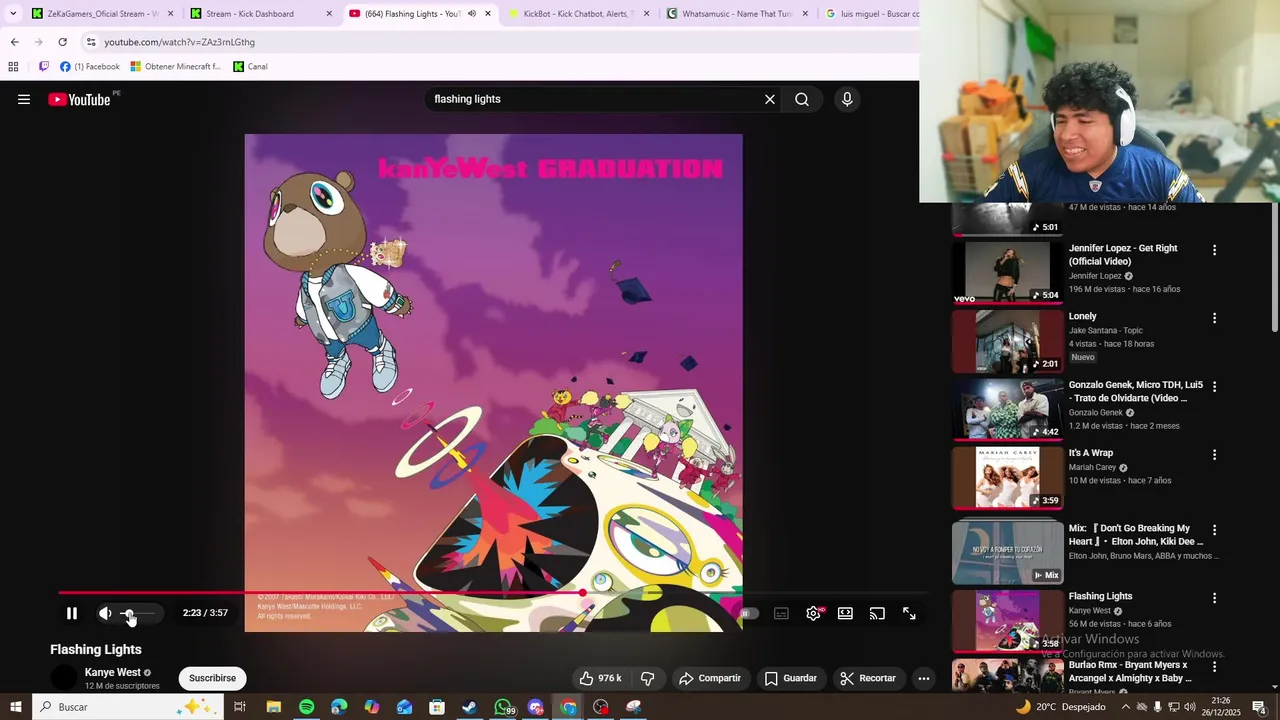Click the YouTube search magnifier button

coord(802,99)
